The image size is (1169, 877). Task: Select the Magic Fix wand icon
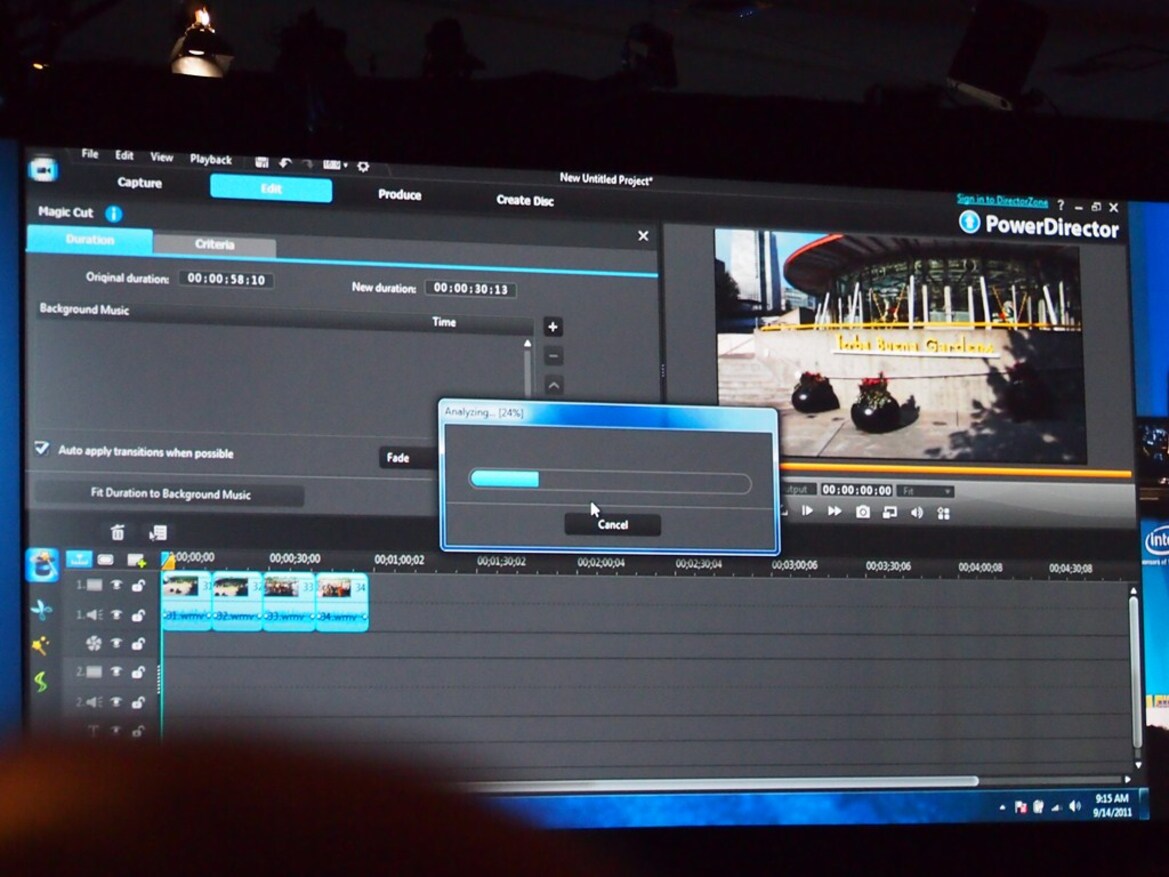click(40, 645)
